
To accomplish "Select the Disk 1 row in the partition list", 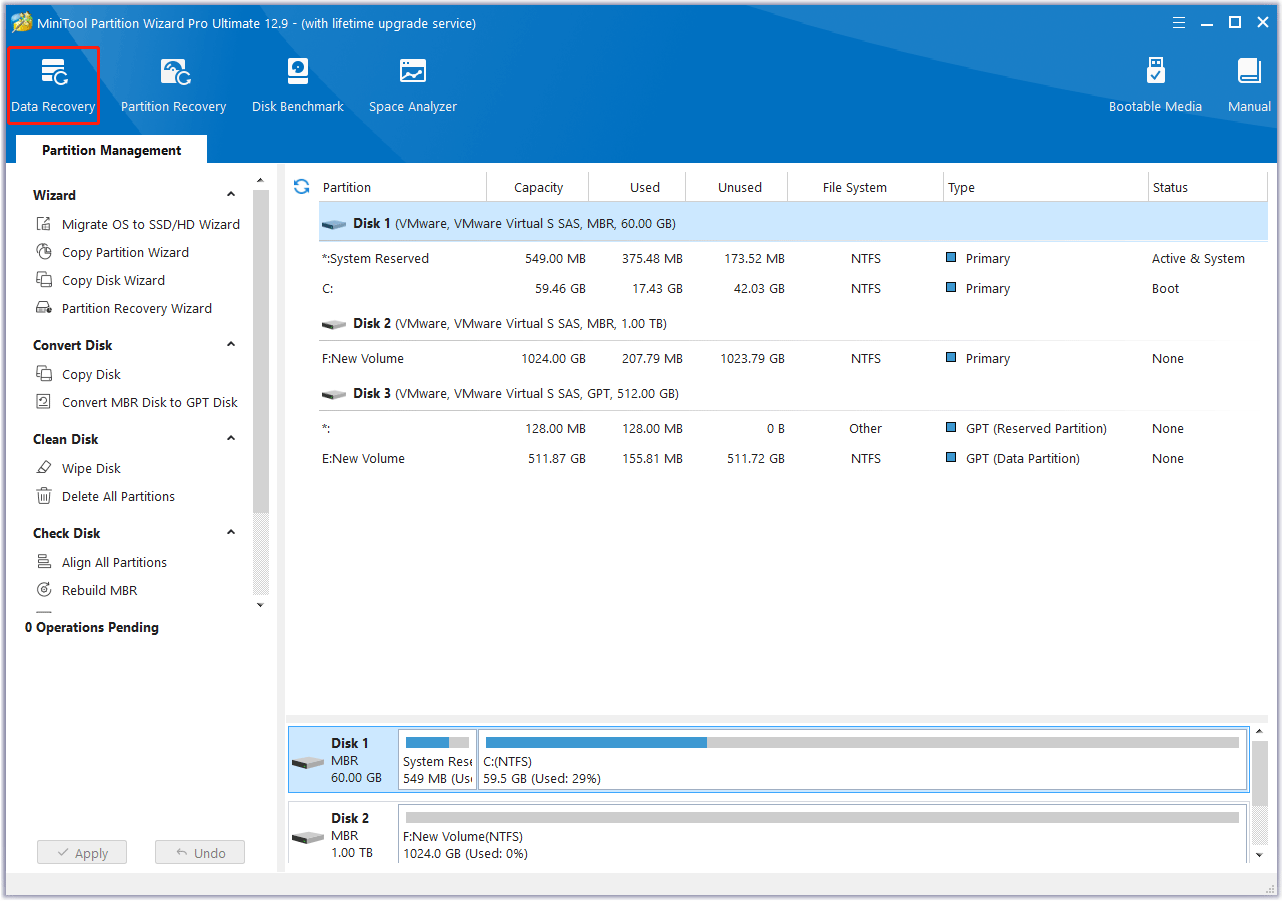I will coord(793,223).
